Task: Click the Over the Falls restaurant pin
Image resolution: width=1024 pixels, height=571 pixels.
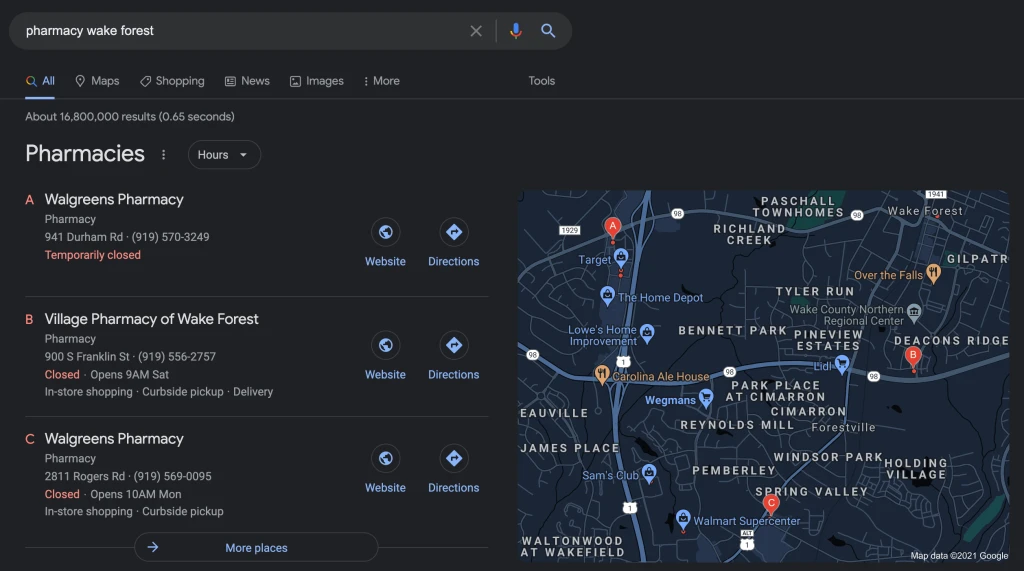Action: (934, 273)
